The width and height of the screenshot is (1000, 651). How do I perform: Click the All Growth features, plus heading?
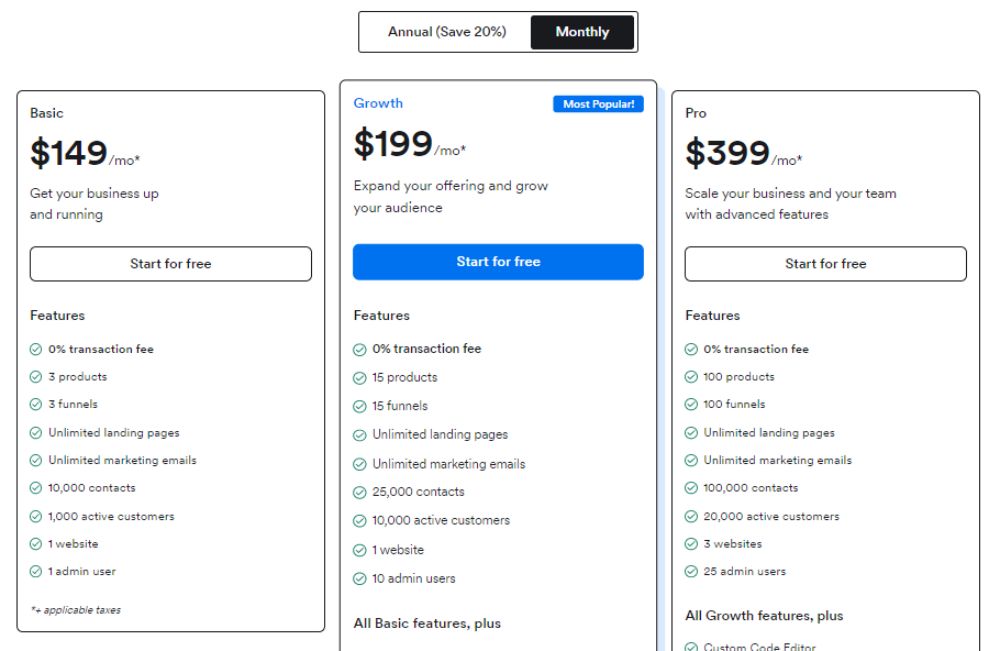764,616
